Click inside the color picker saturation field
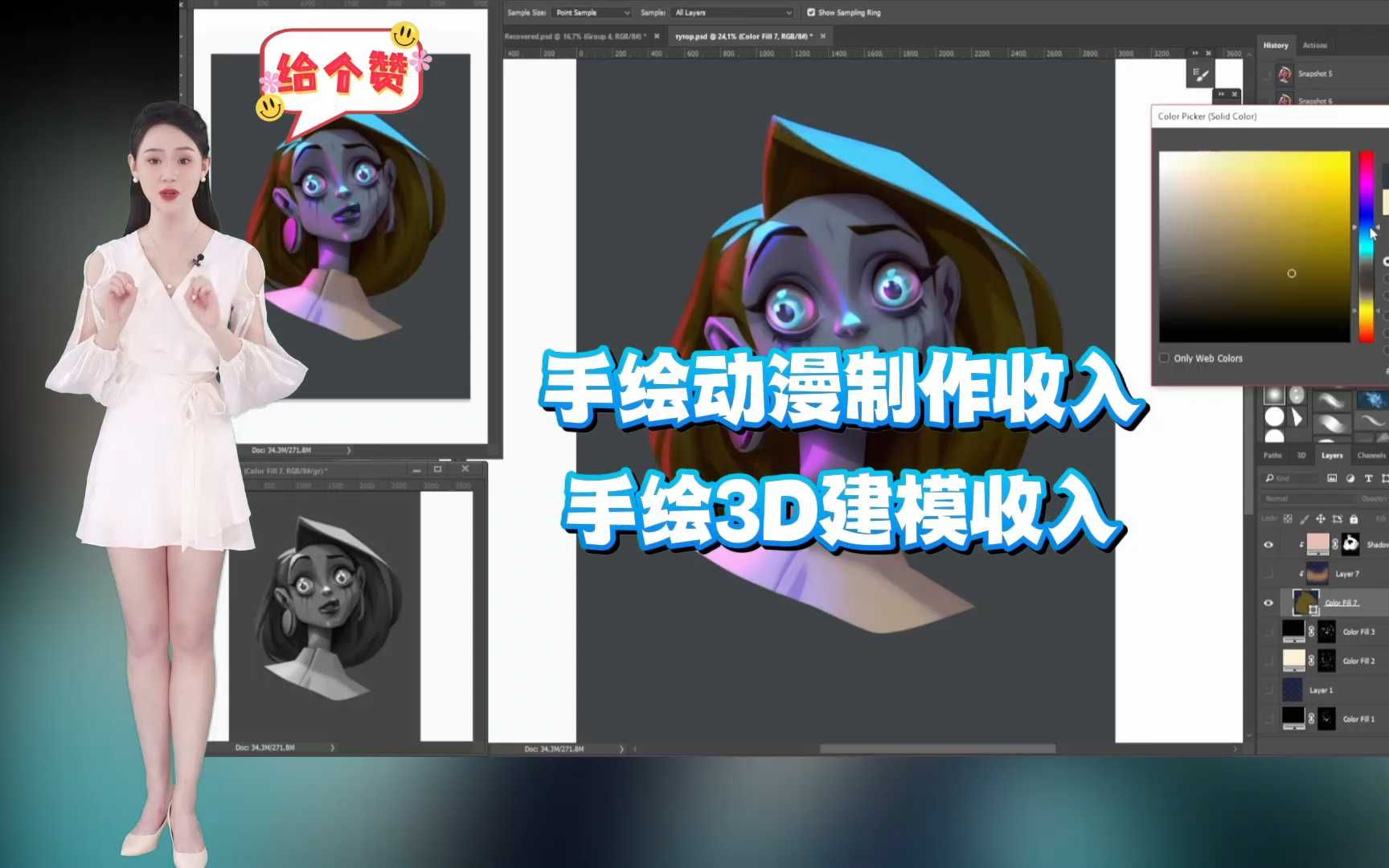This screenshot has width=1389, height=868. (x=1254, y=247)
